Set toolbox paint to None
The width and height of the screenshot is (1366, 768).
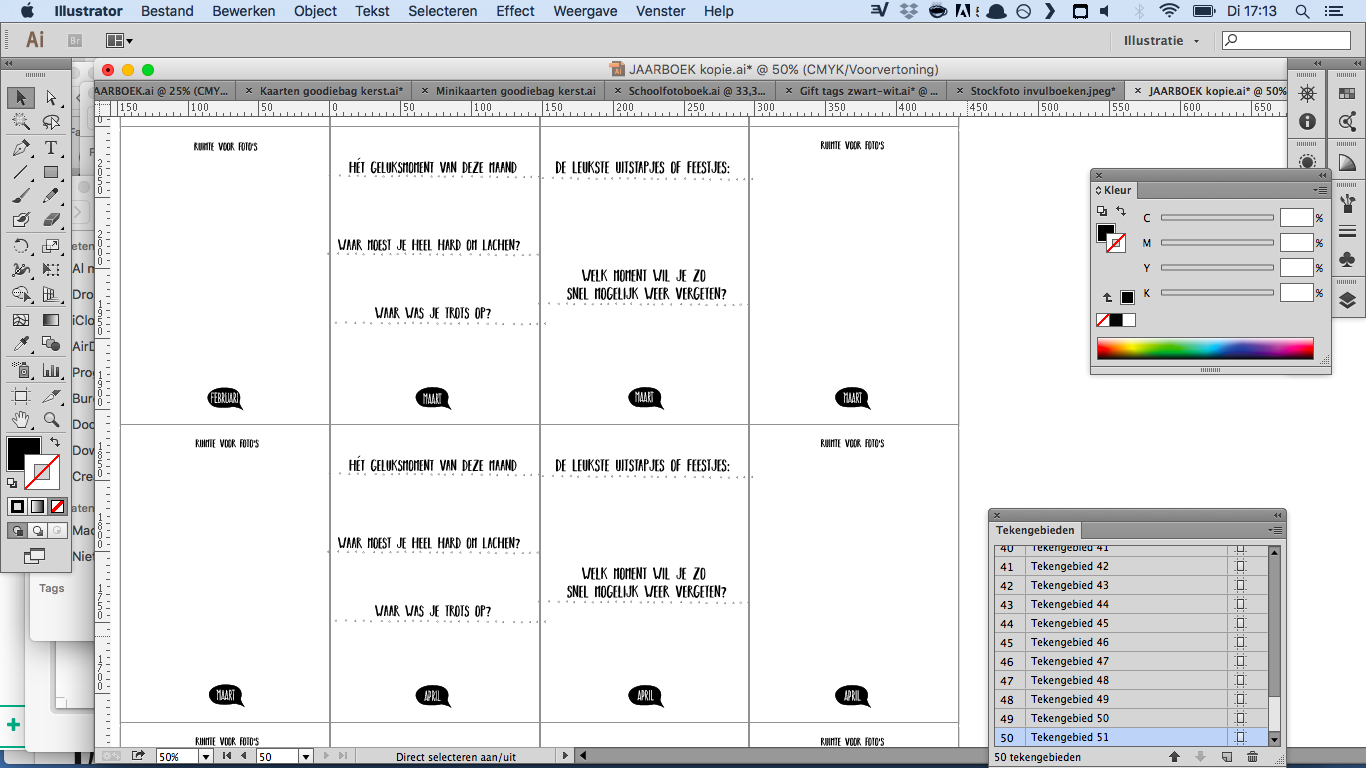(57, 507)
